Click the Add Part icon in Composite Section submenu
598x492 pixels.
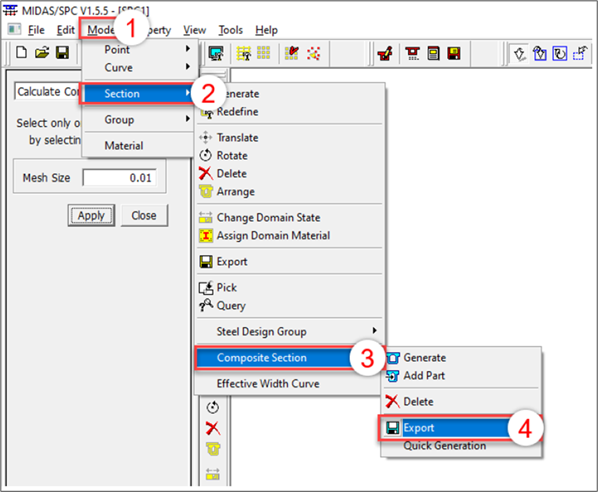[x=393, y=376]
